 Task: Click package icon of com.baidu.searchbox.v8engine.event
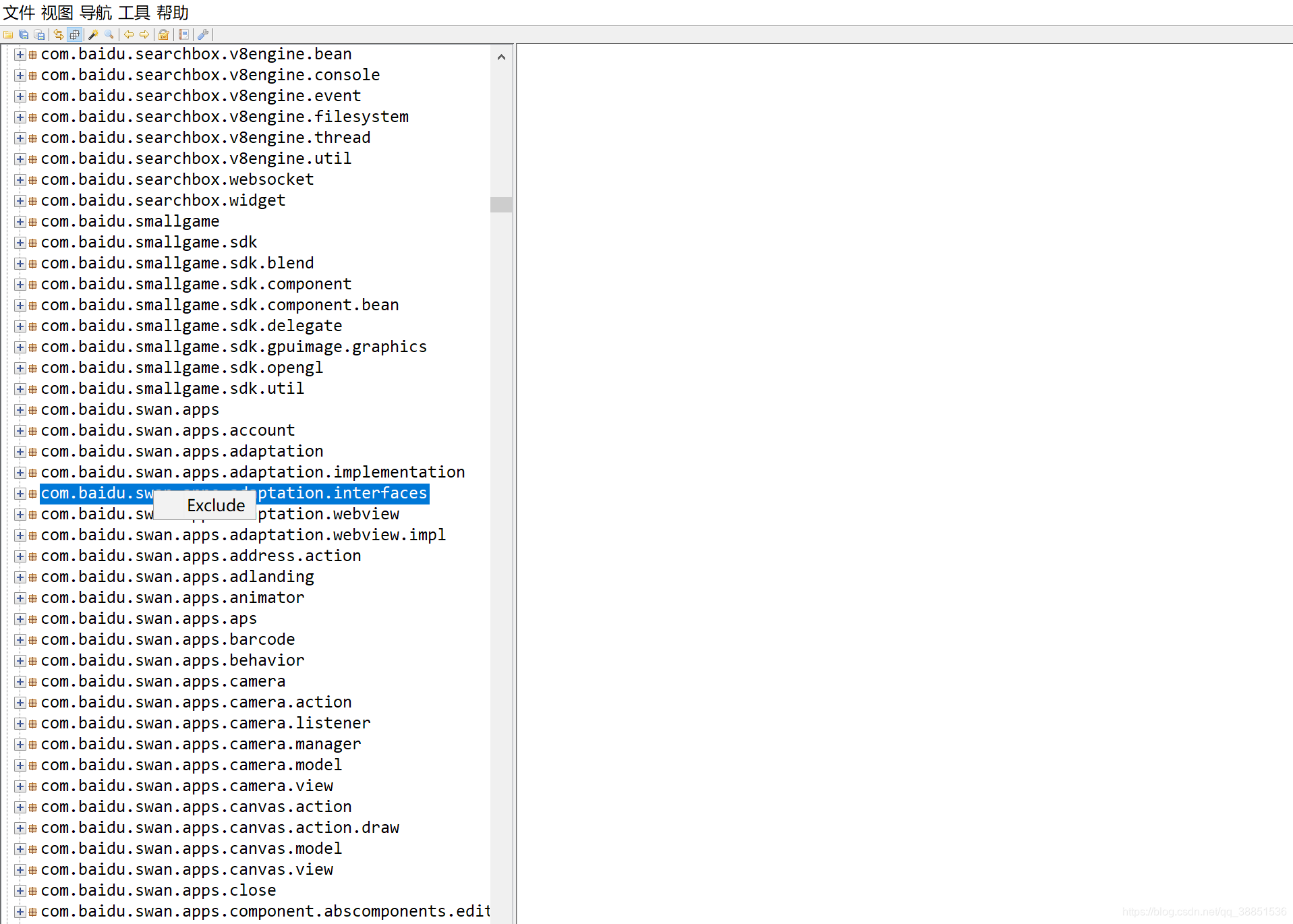(x=32, y=96)
